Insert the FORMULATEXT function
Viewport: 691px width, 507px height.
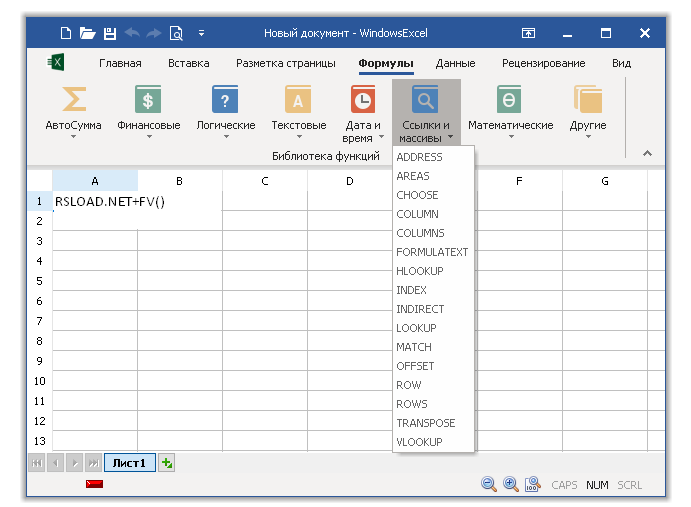[x=433, y=252]
